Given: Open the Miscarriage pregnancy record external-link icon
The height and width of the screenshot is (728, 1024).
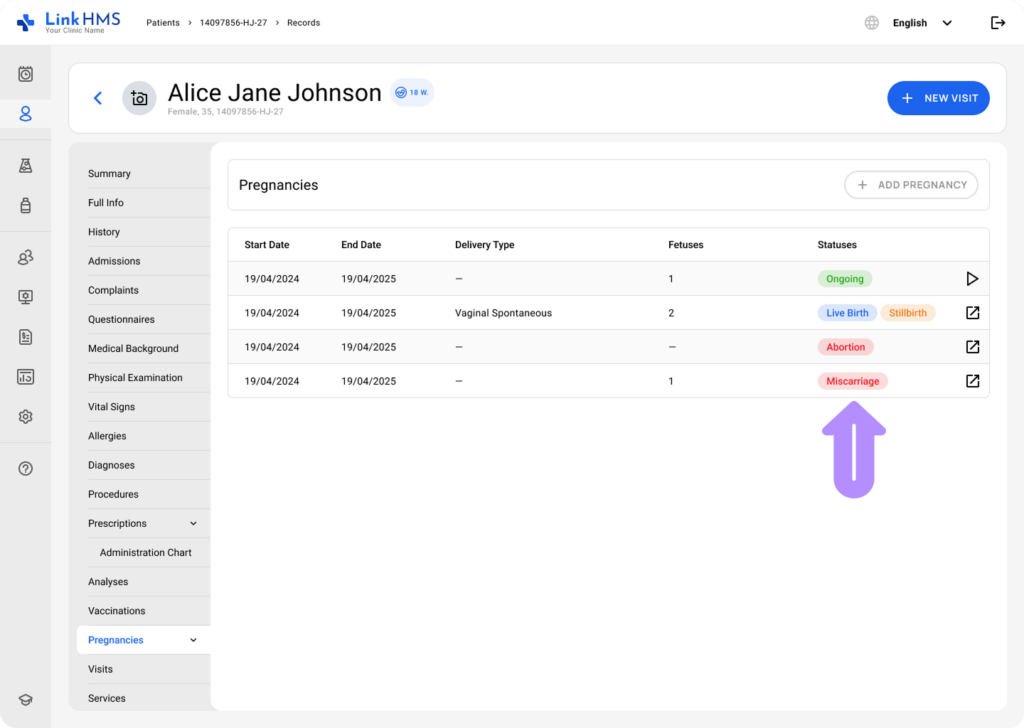Looking at the screenshot, I should [972, 381].
